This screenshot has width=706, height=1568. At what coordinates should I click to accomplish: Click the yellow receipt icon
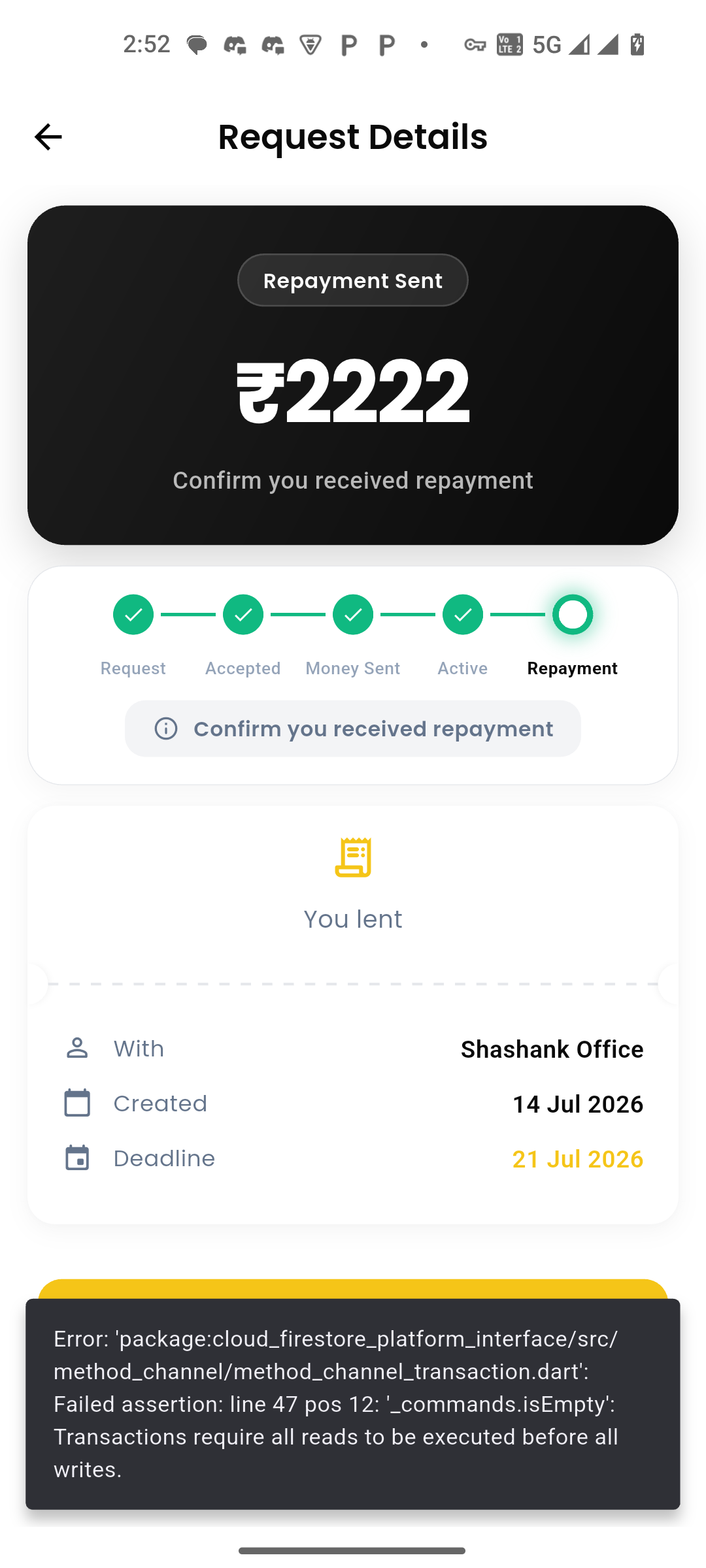pos(353,857)
